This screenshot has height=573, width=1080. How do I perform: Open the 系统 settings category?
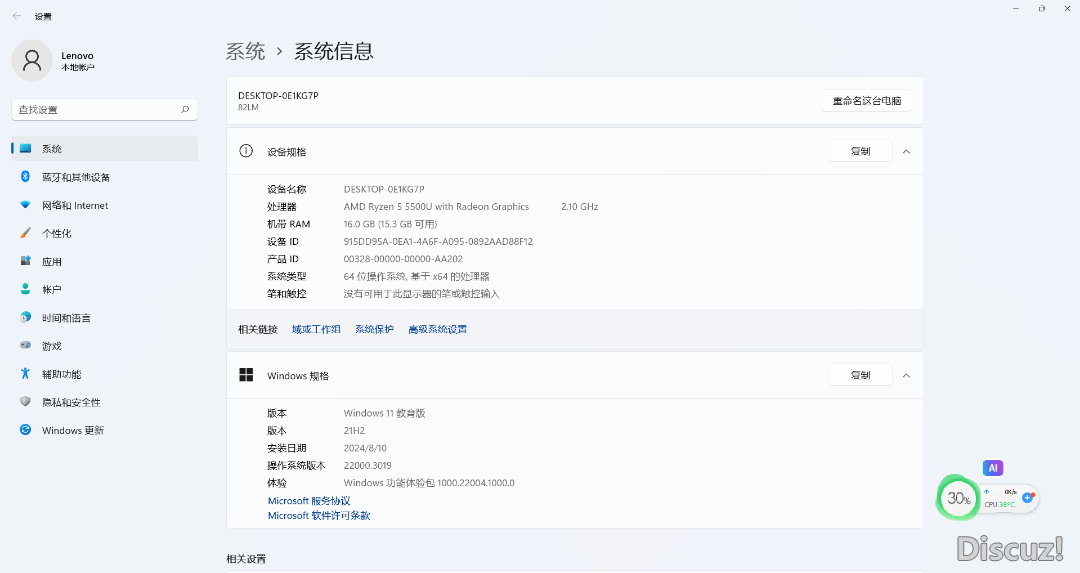point(105,149)
